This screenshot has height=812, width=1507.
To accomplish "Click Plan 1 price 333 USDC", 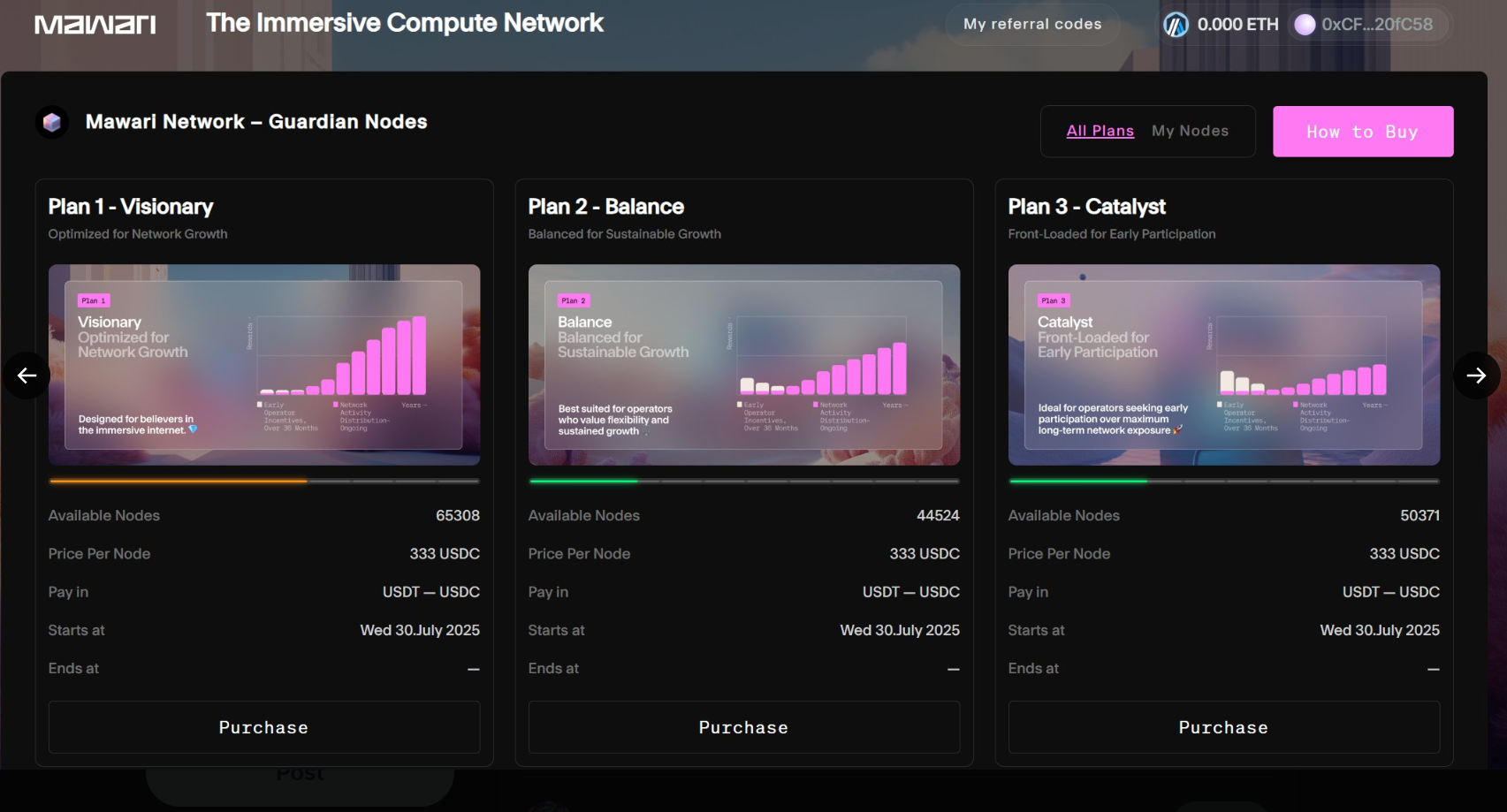I will tap(445, 553).
